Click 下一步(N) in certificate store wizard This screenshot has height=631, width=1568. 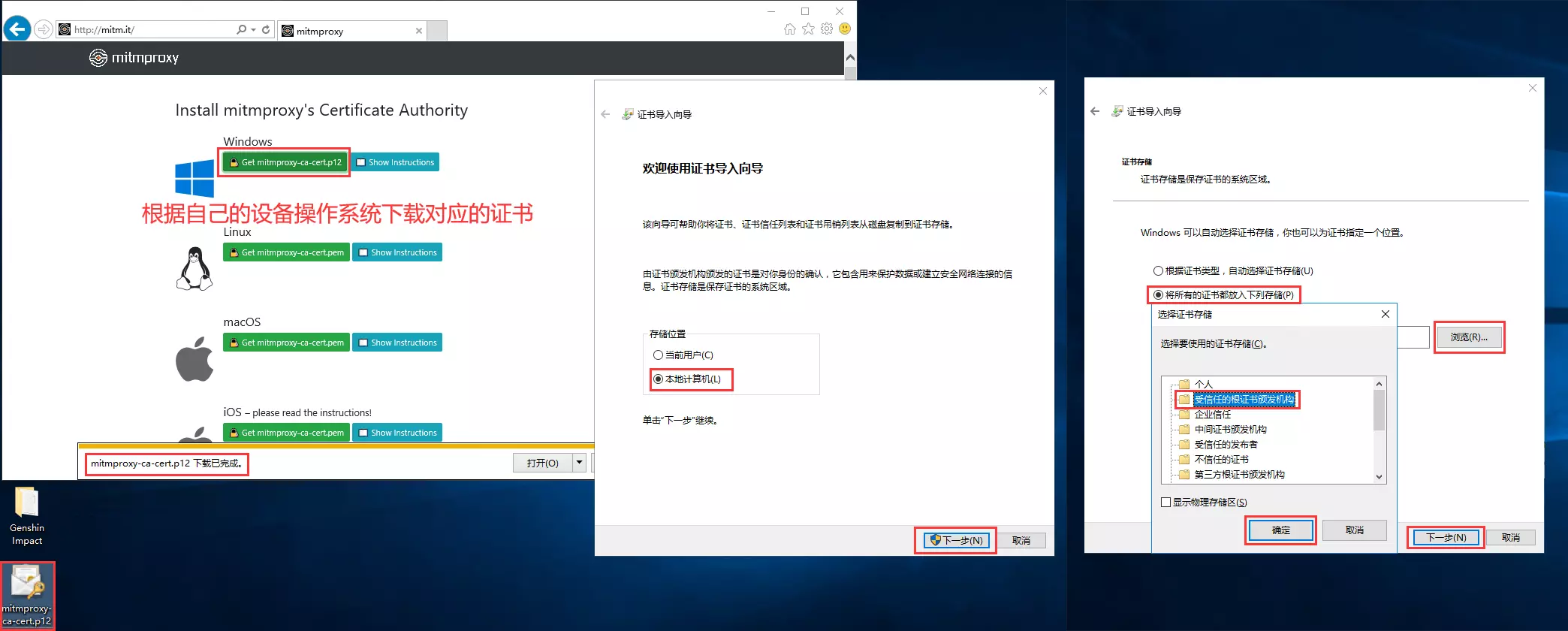coord(1446,537)
